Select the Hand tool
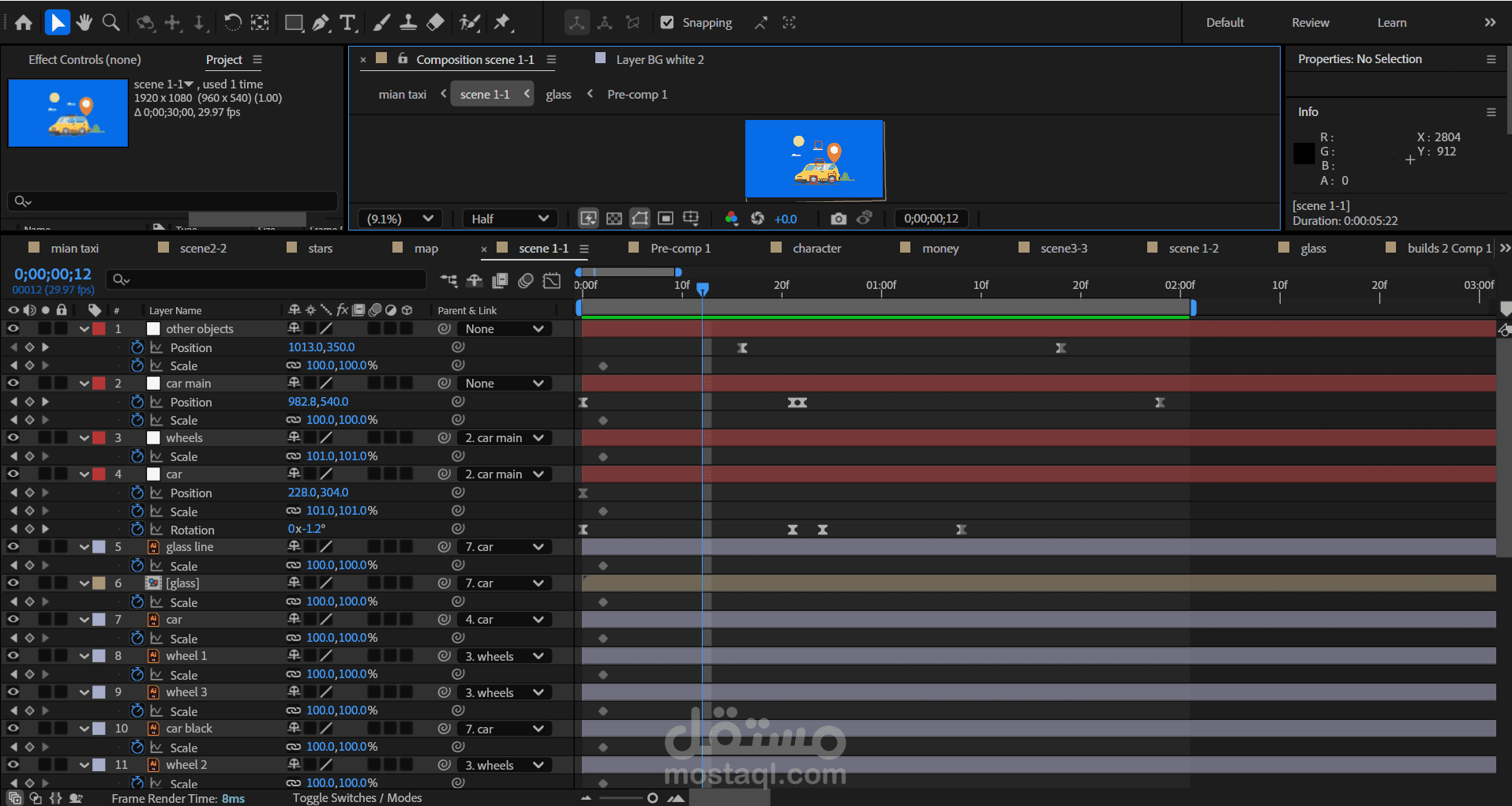 click(84, 23)
